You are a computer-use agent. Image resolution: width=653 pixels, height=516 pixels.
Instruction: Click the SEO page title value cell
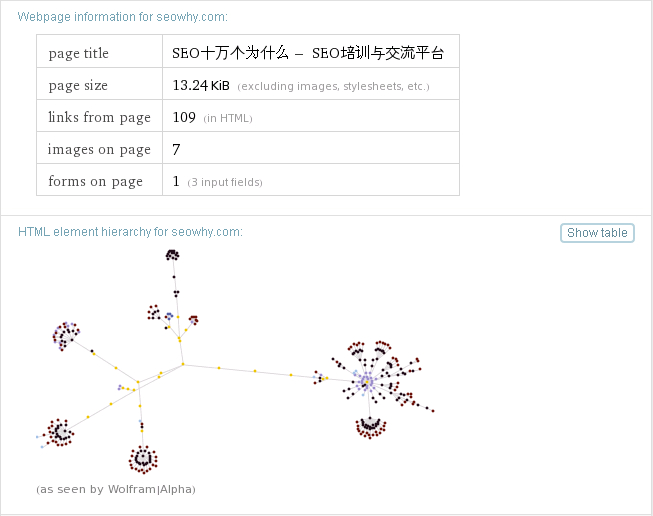pyautogui.click(x=308, y=53)
